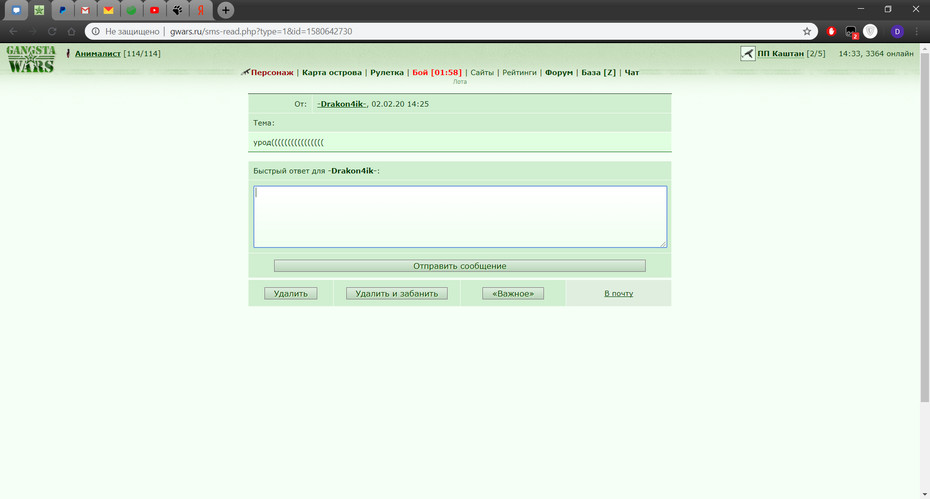Open Сайты in the menu
The image size is (930, 499).
pos(482,72)
